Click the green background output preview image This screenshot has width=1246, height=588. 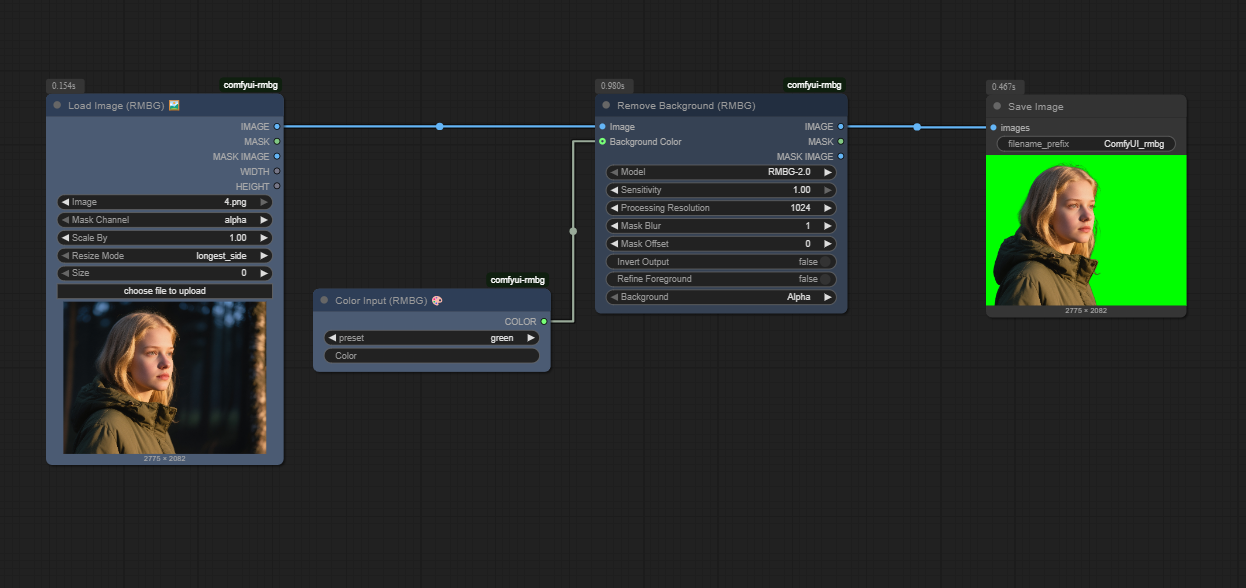pos(1085,230)
